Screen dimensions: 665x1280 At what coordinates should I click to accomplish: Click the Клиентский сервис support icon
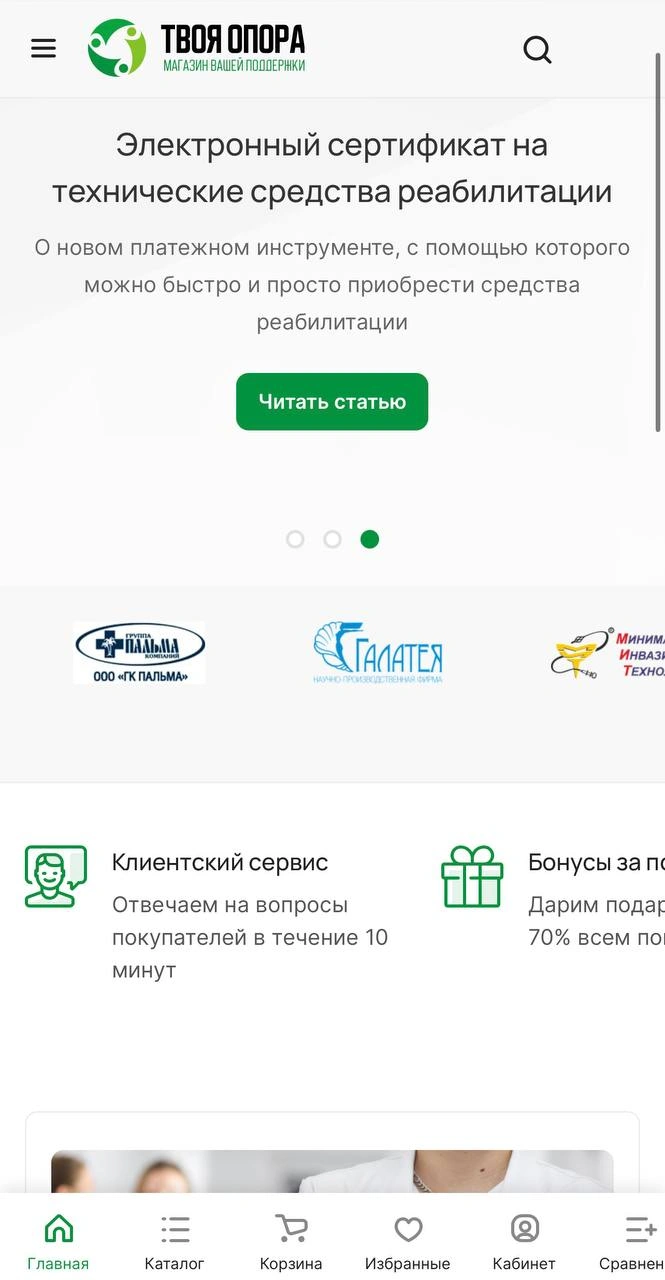(x=56, y=876)
